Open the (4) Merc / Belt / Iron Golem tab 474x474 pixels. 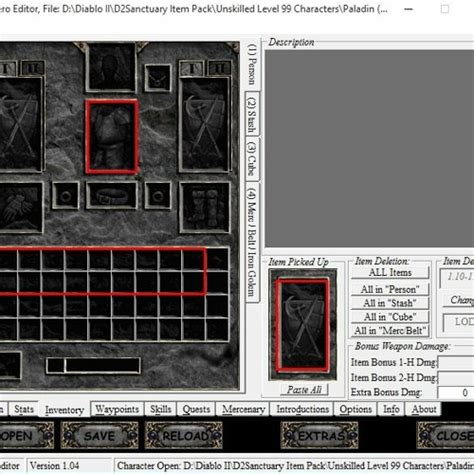pos(253,242)
